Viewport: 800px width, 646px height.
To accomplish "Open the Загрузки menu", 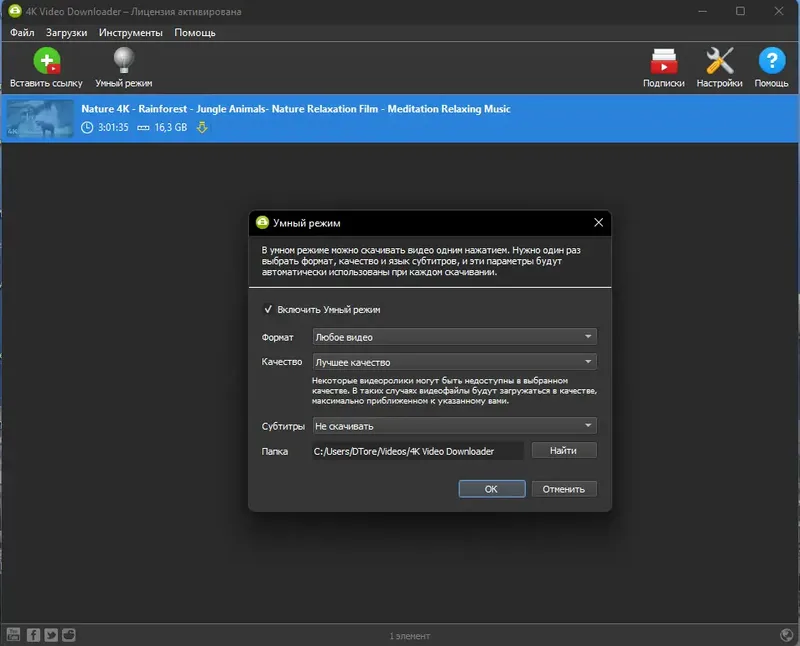I will (66, 33).
